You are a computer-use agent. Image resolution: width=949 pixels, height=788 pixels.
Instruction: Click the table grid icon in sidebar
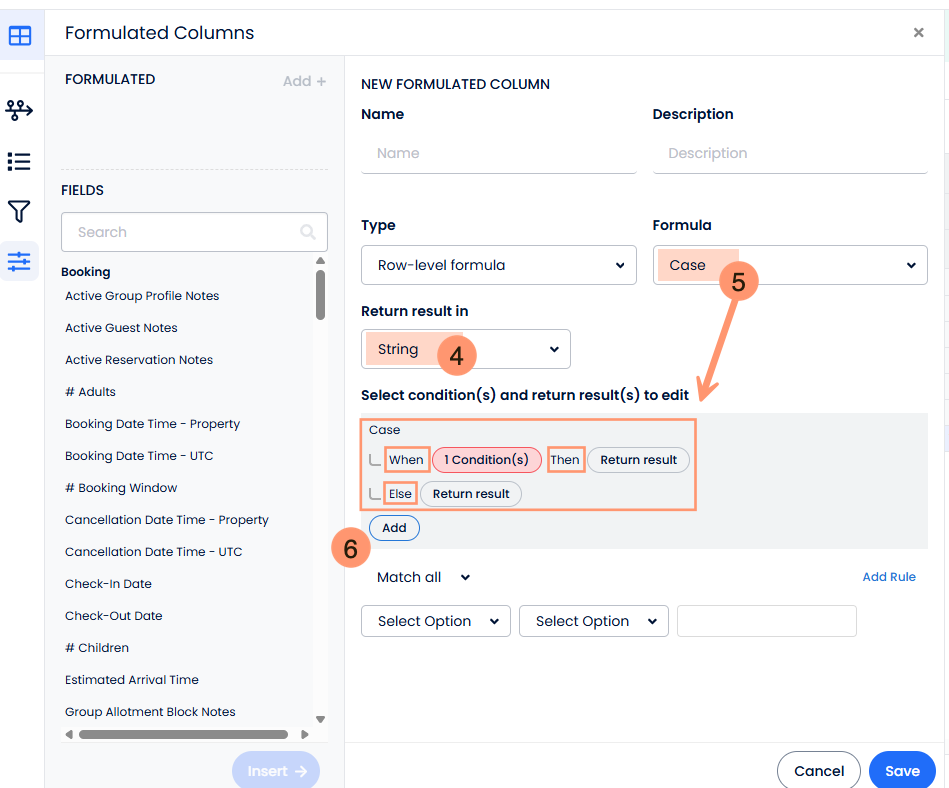pyautogui.click(x=20, y=36)
